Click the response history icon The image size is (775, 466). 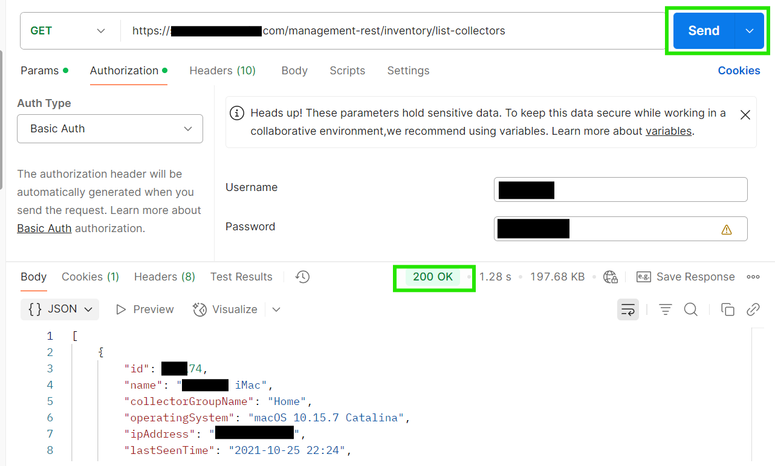[303, 277]
